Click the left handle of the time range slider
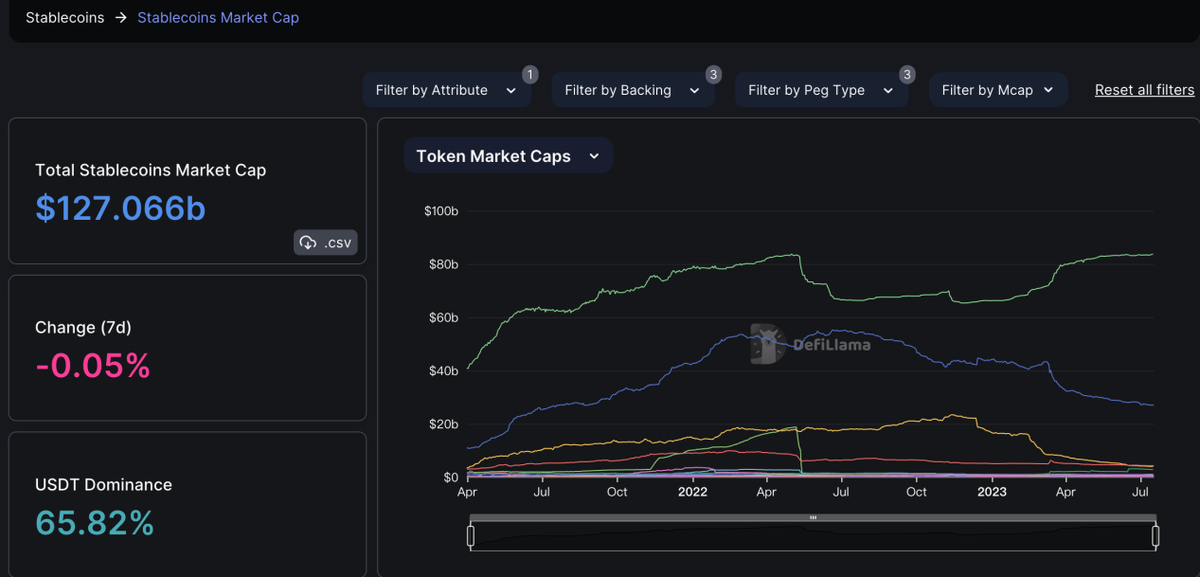The height and width of the screenshot is (577, 1200). (x=470, y=536)
